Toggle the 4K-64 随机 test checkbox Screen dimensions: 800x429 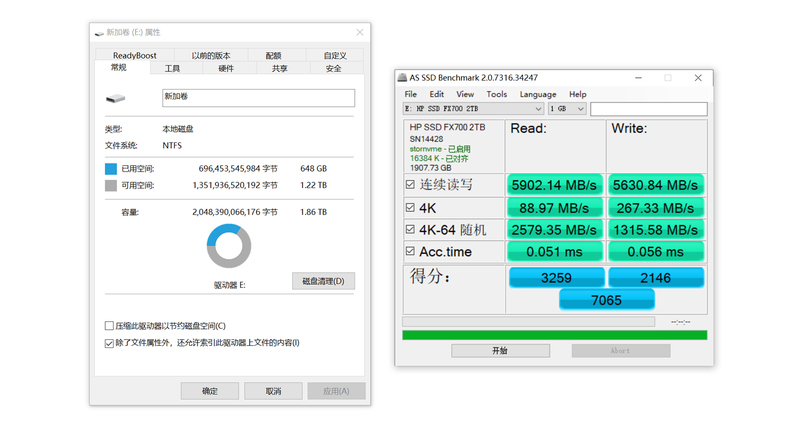pos(410,229)
